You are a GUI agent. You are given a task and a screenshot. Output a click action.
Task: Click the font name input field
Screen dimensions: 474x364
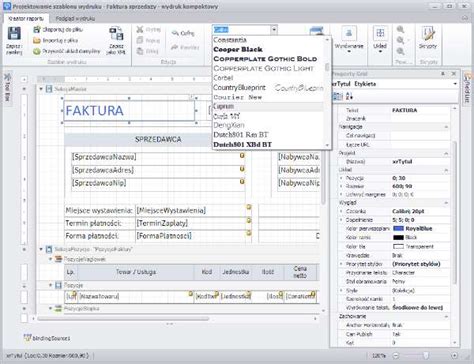coord(241,30)
